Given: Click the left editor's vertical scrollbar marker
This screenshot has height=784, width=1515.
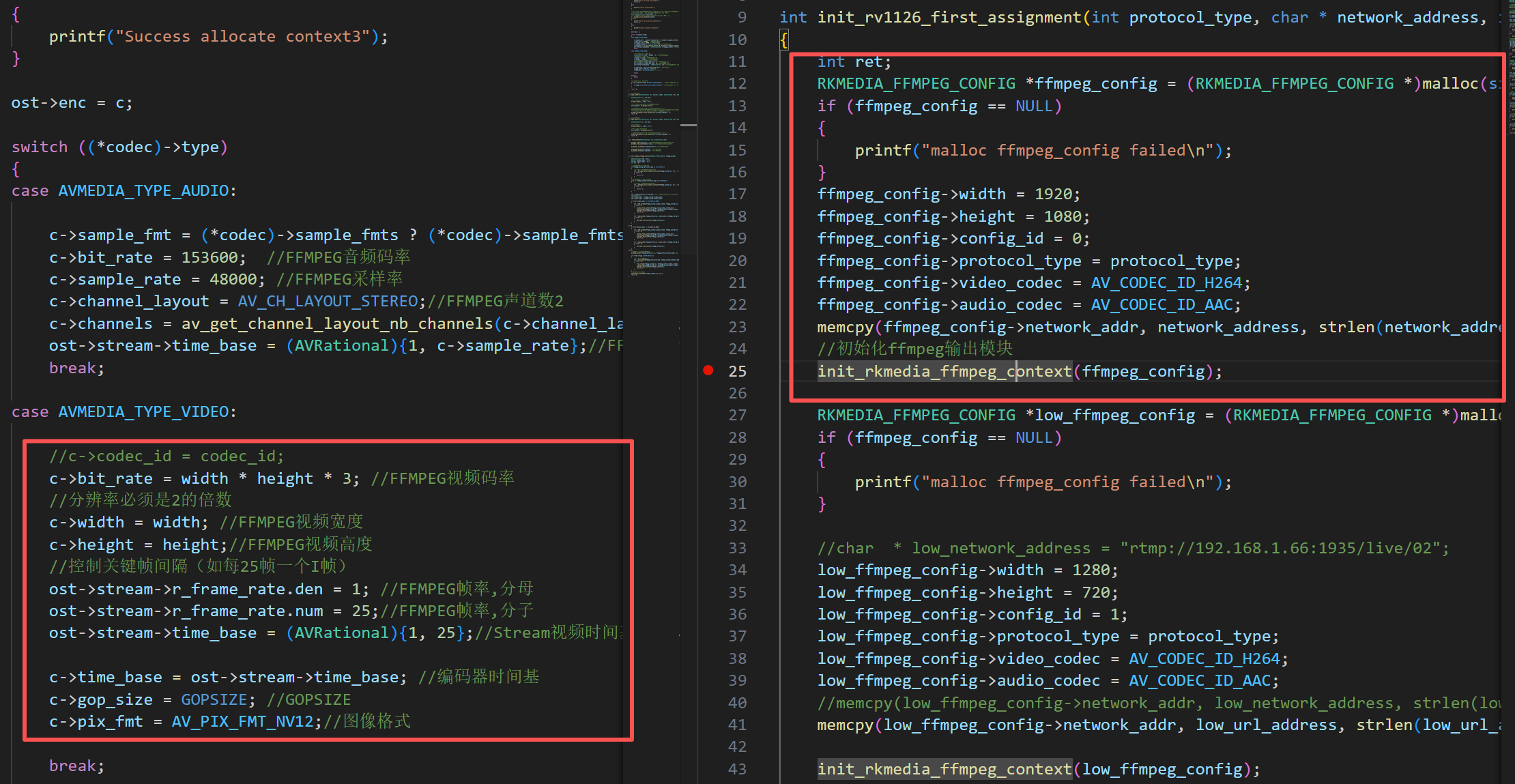Looking at the screenshot, I should tap(689, 126).
